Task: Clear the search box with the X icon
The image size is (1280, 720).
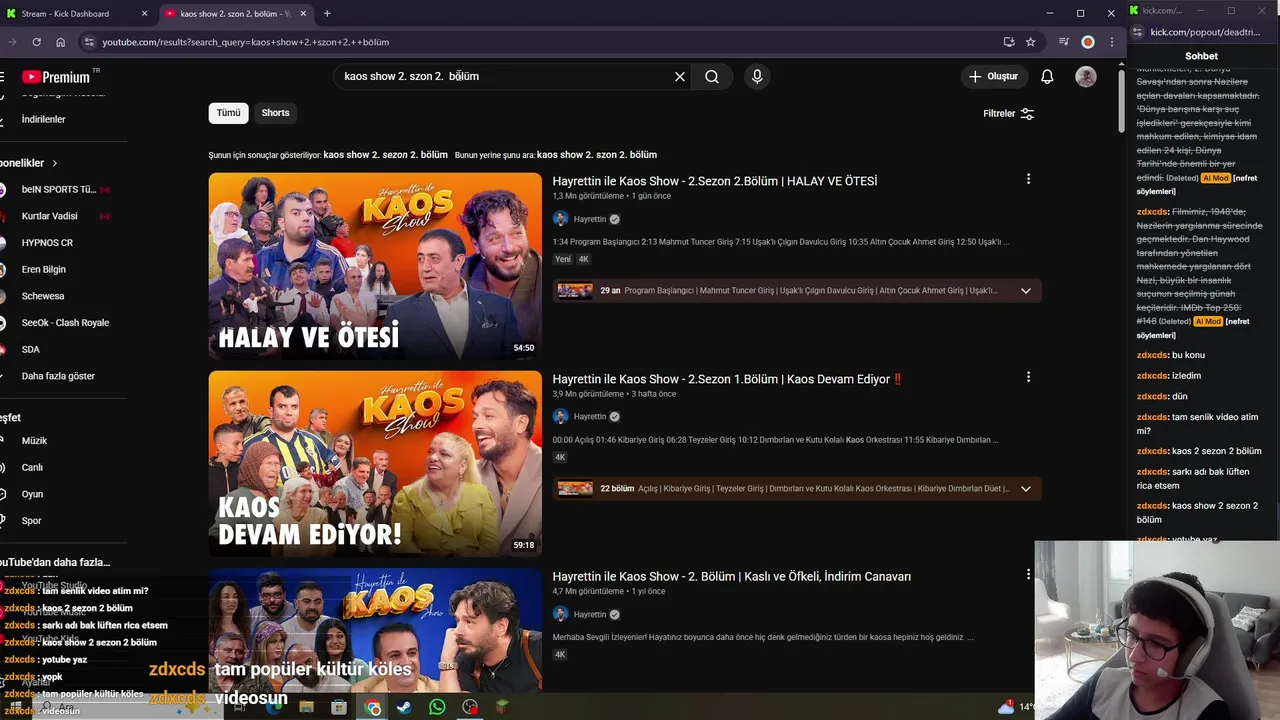Action: (680, 76)
